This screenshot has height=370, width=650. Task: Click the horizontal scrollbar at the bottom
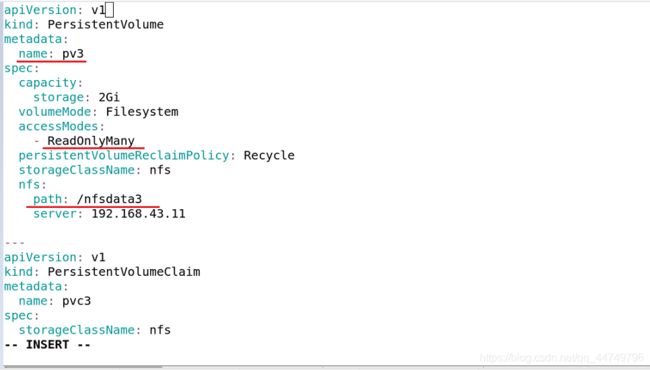pyautogui.click(x=83, y=367)
